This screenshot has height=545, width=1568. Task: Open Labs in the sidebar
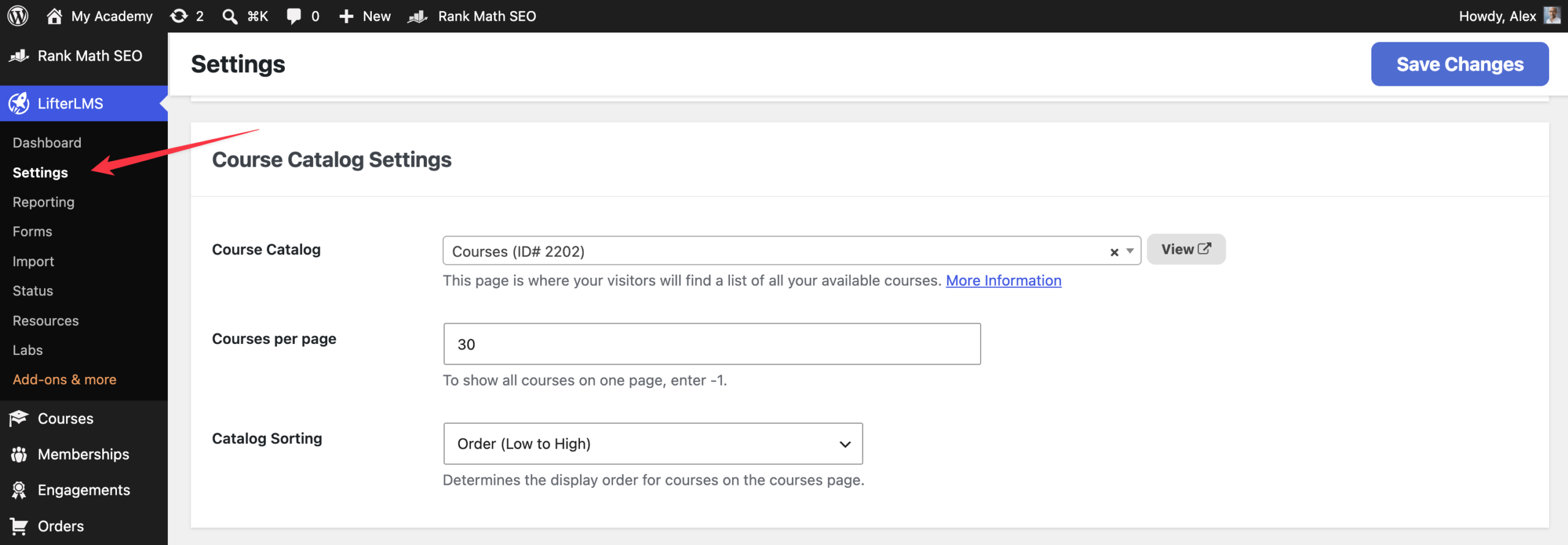pos(28,350)
